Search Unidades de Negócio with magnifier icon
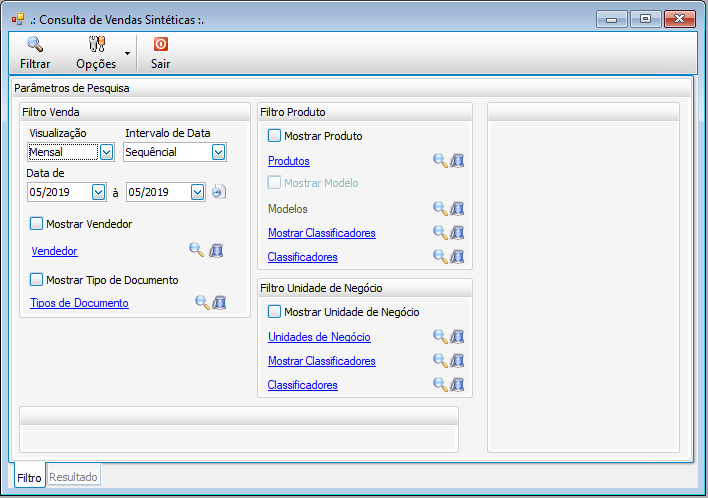Viewport: 708px width, 498px height. [440, 336]
